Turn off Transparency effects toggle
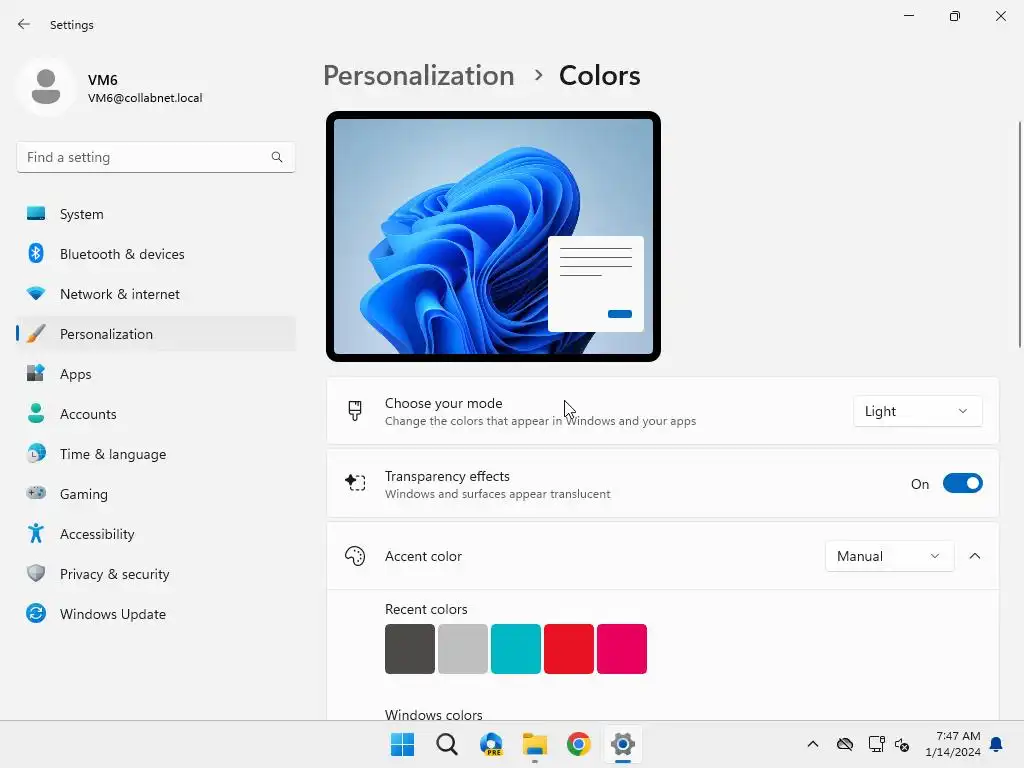Screen dimensions: 1024x768 tap(963, 483)
